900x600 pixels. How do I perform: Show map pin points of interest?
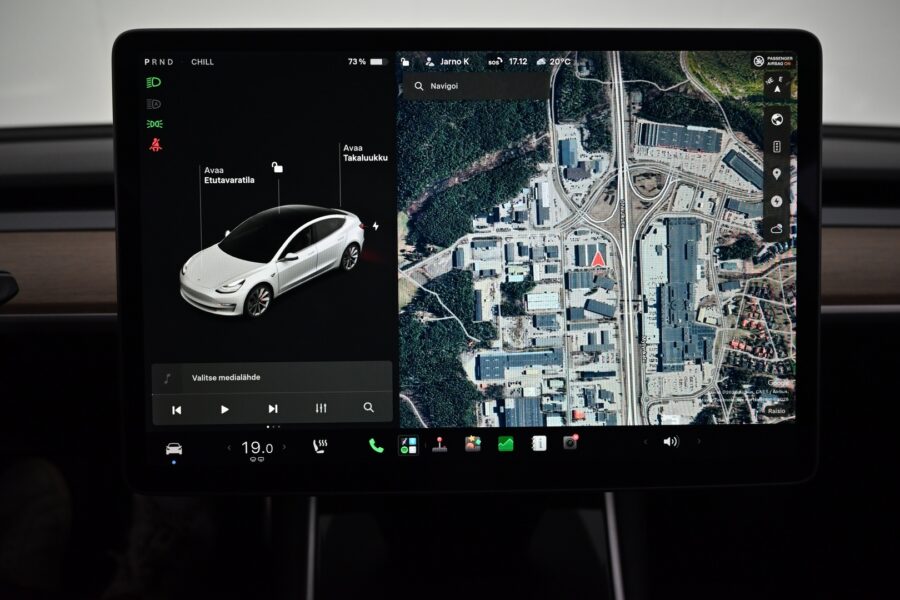tap(777, 174)
